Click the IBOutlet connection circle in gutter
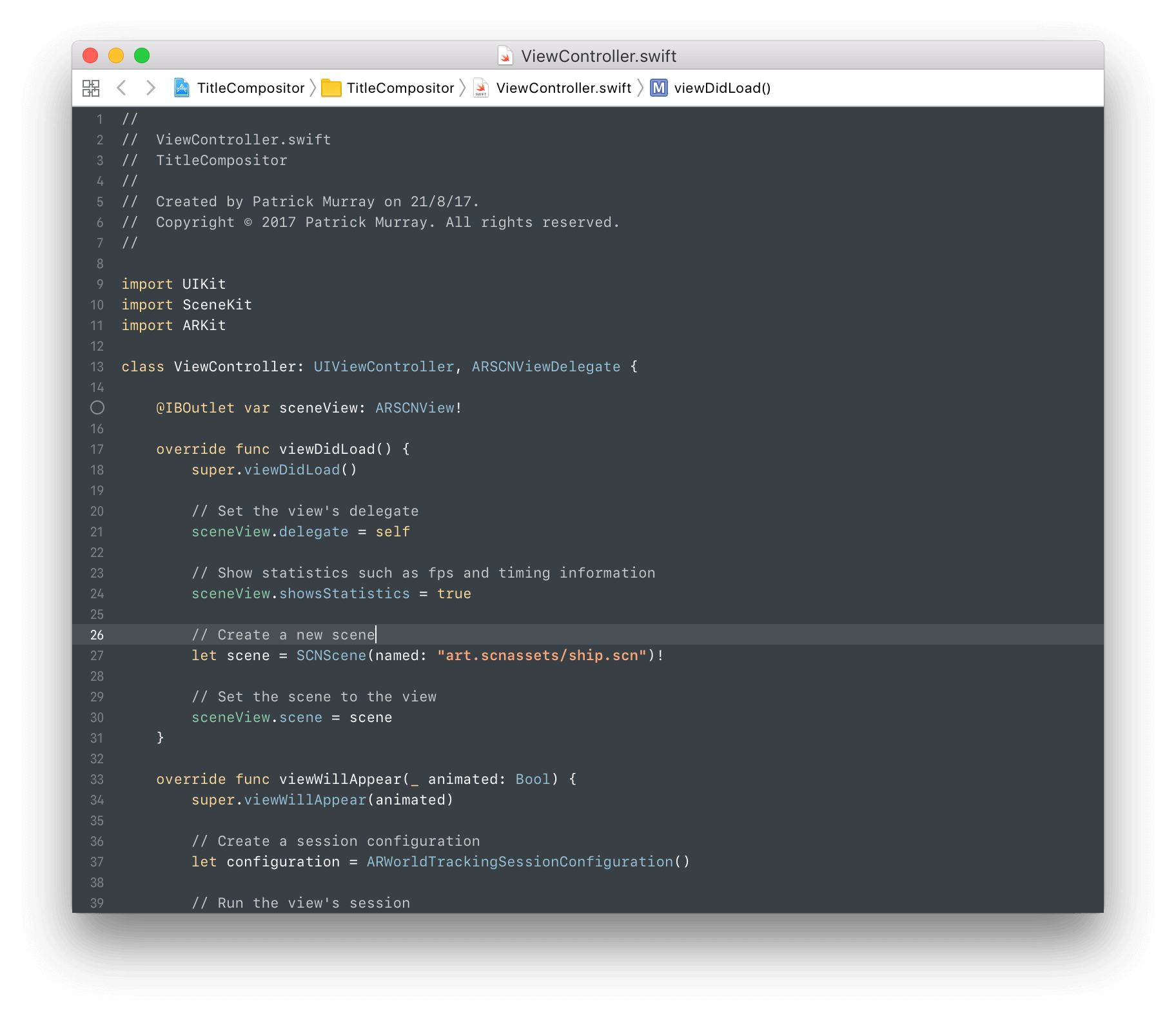Viewport: 1176px width, 1016px height. (x=97, y=407)
